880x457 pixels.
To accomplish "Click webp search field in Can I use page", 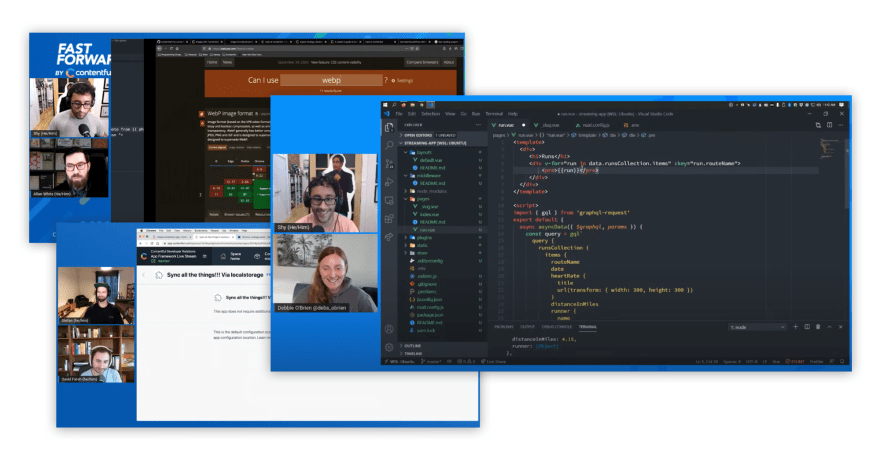I will point(331,80).
